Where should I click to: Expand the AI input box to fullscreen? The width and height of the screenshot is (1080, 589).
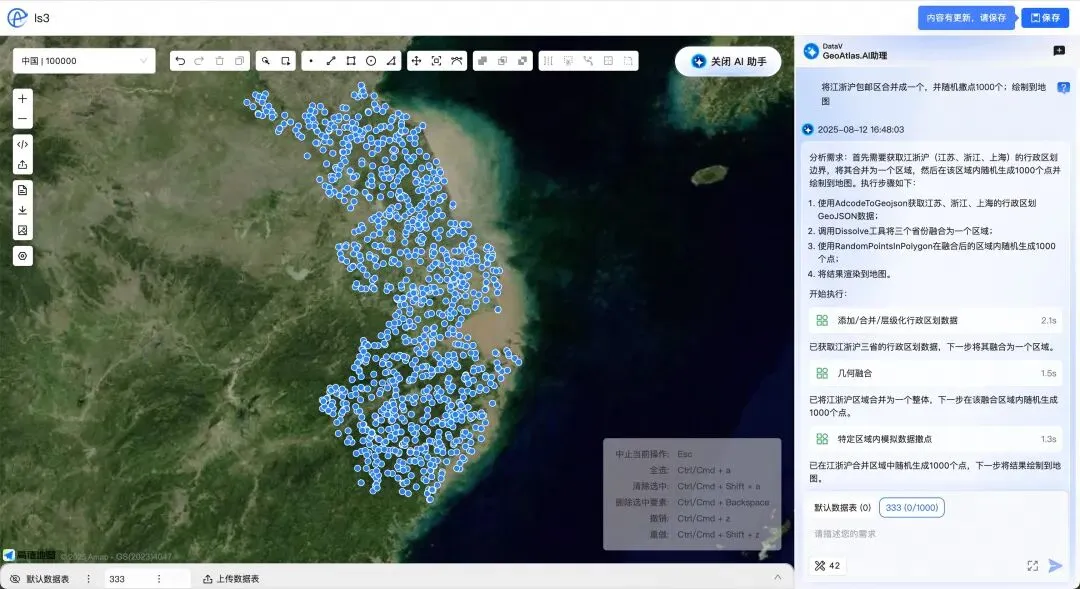[1032, 566]
